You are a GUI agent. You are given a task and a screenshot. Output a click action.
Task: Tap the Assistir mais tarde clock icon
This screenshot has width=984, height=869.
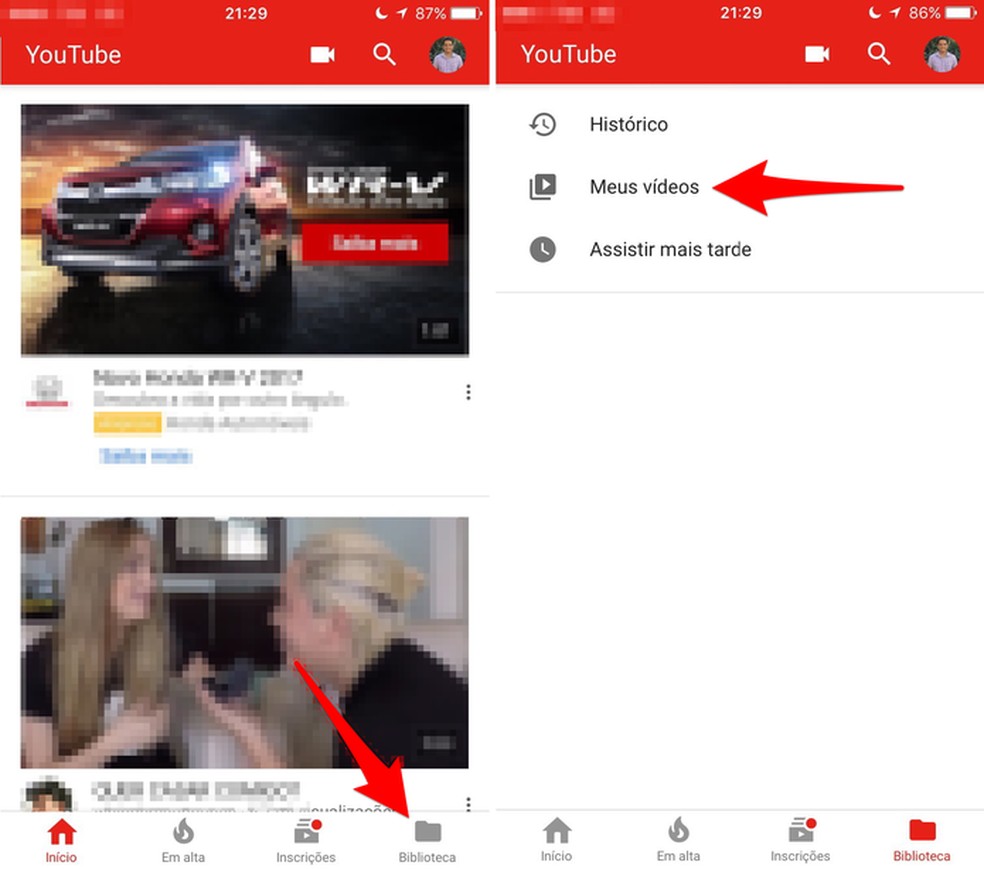[543, 250]
